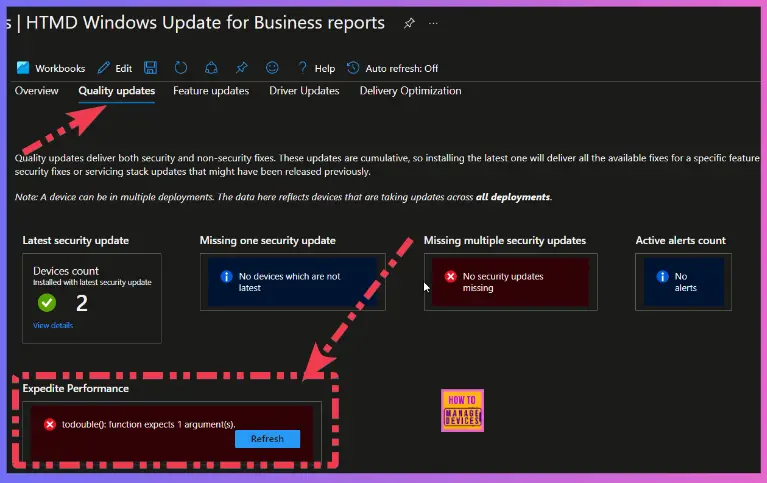The height and width of the screenshot is (483, 767).
Task: Click the View details link
Action: [x=53, y=325]
